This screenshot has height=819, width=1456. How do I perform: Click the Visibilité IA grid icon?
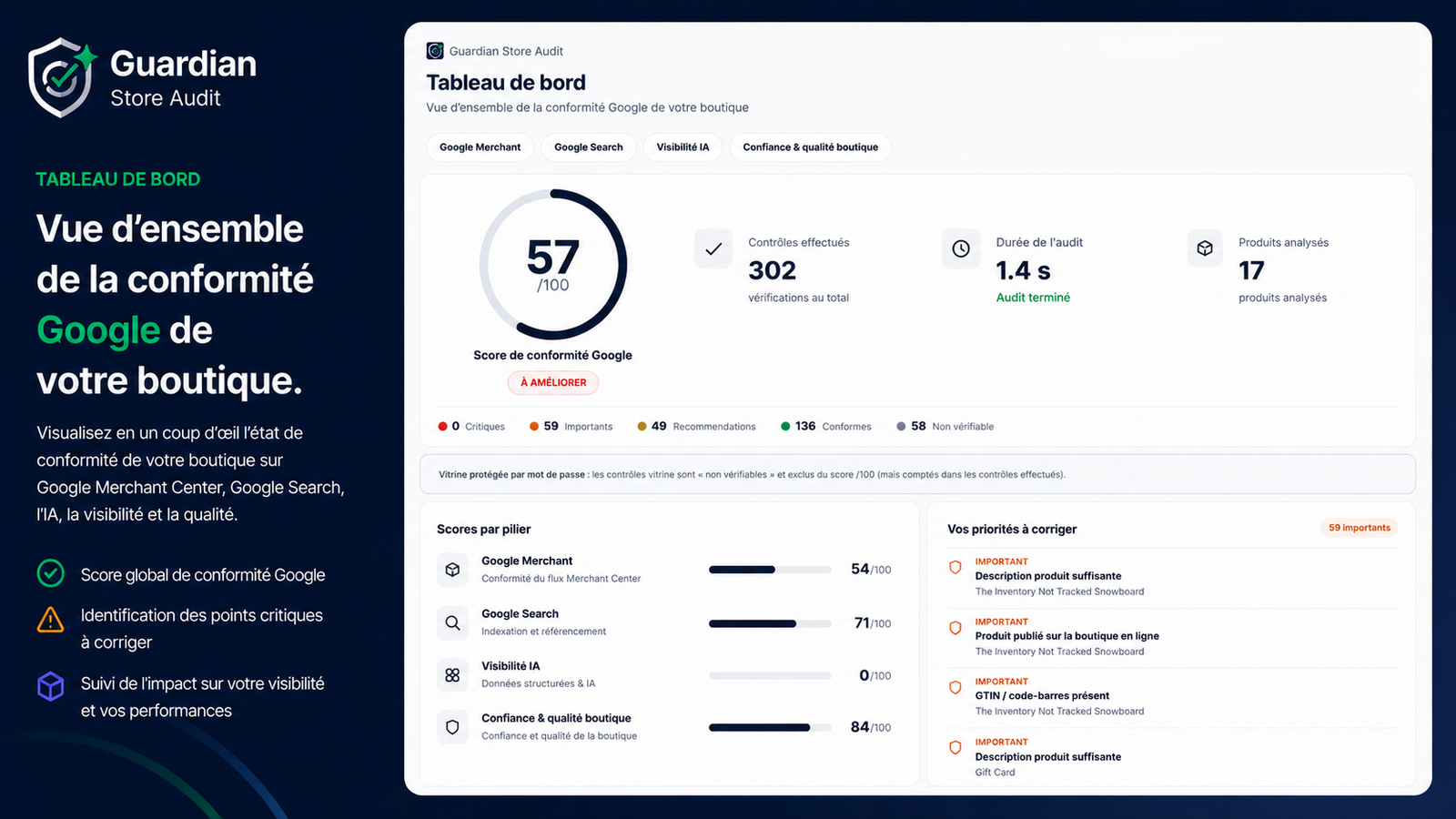tap(452, 675)
